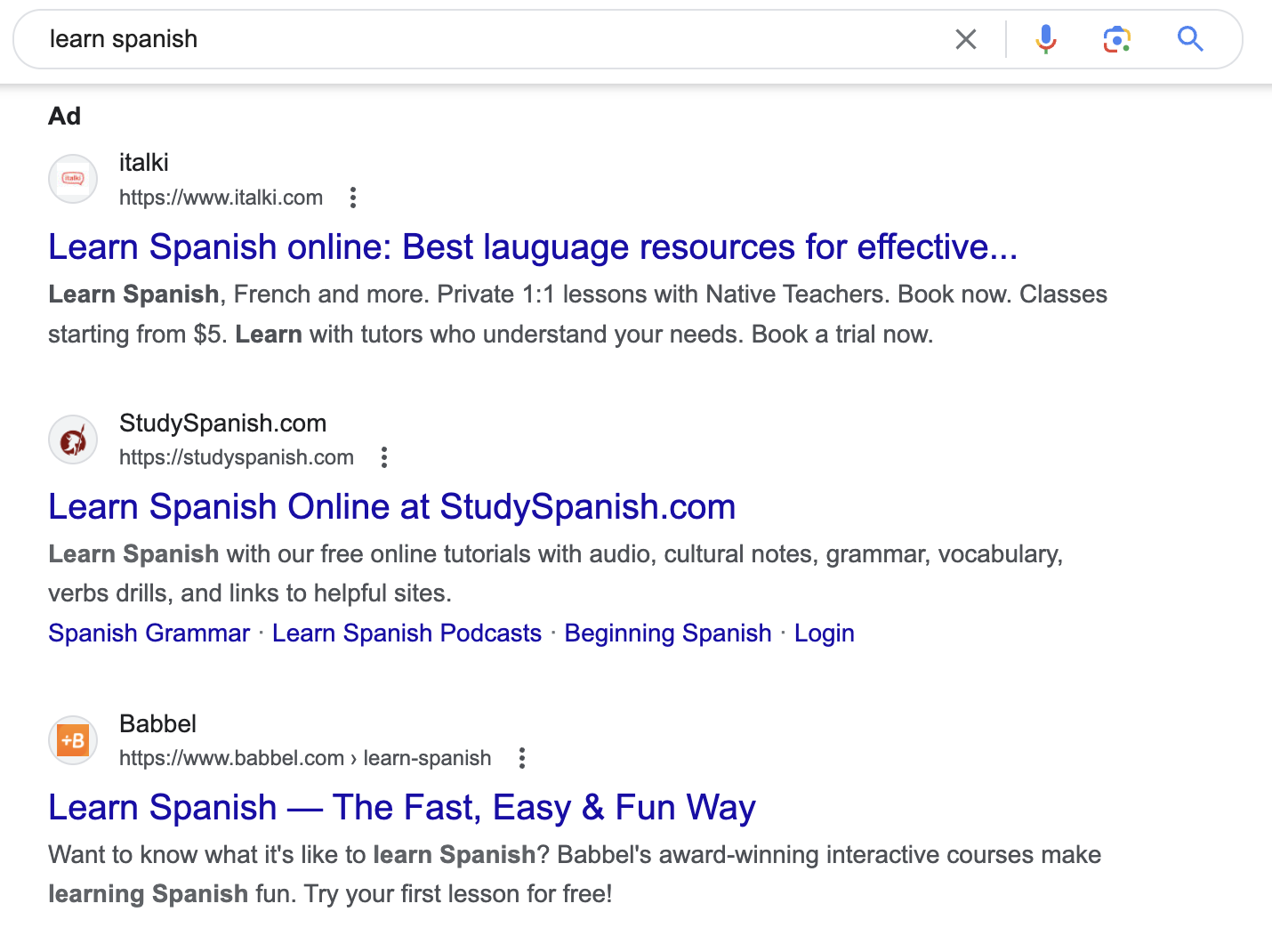Click the https://studyspanish.com URL
Image resolution: width=1272 pixels, height=952 pixels.
click(237, 457)
